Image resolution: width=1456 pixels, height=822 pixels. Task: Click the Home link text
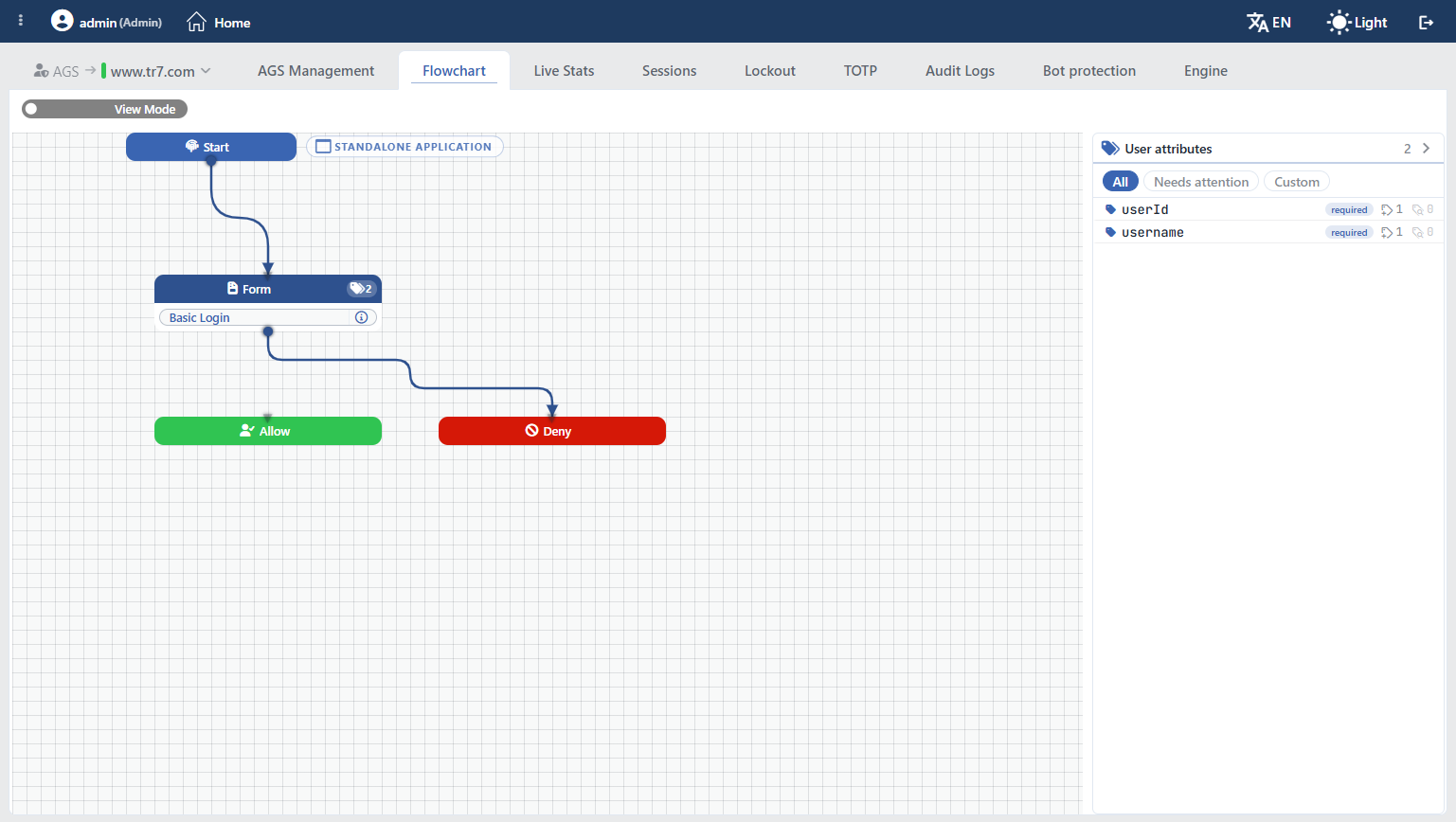[x=232, y=23]
